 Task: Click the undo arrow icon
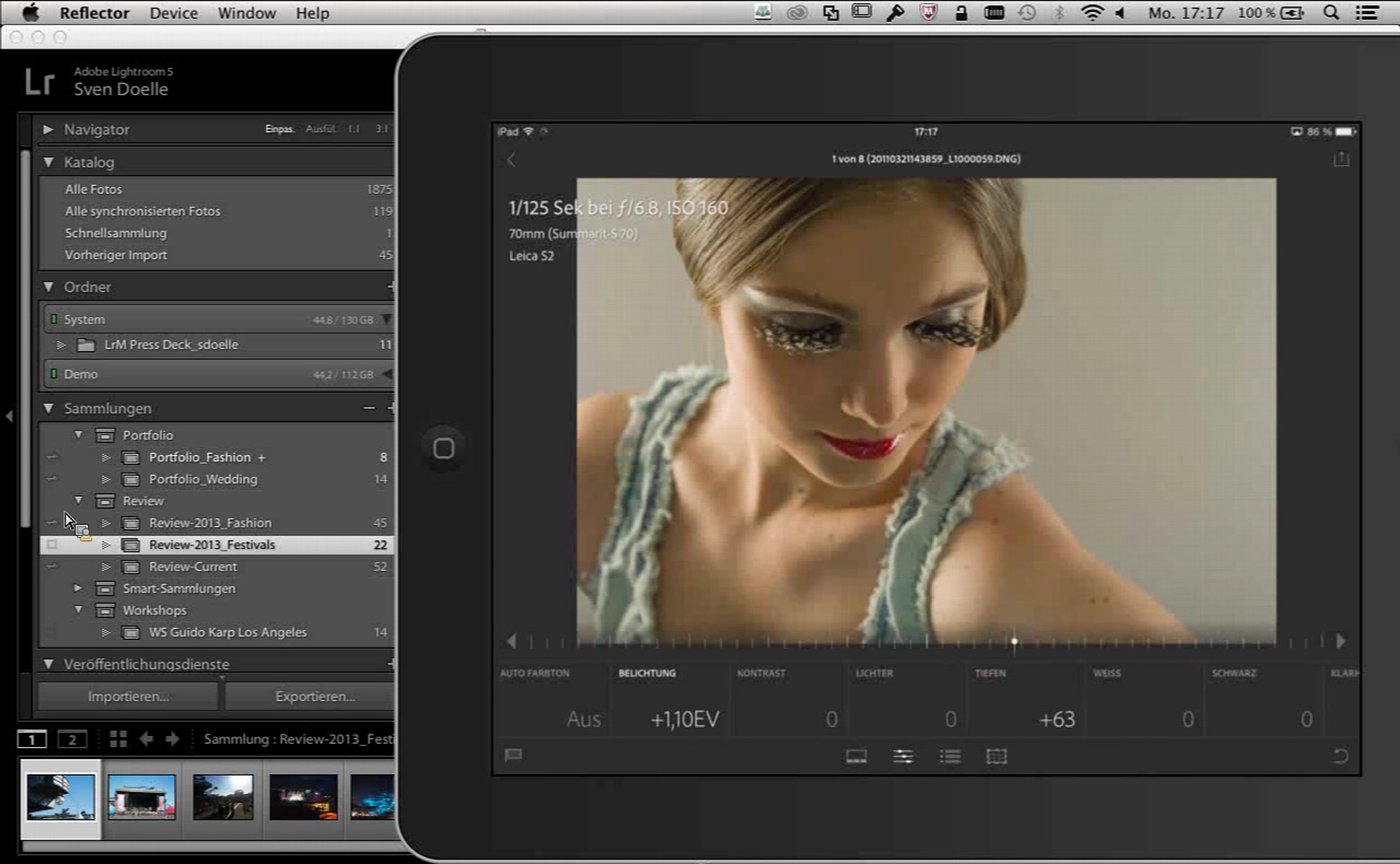(1340, 756)
